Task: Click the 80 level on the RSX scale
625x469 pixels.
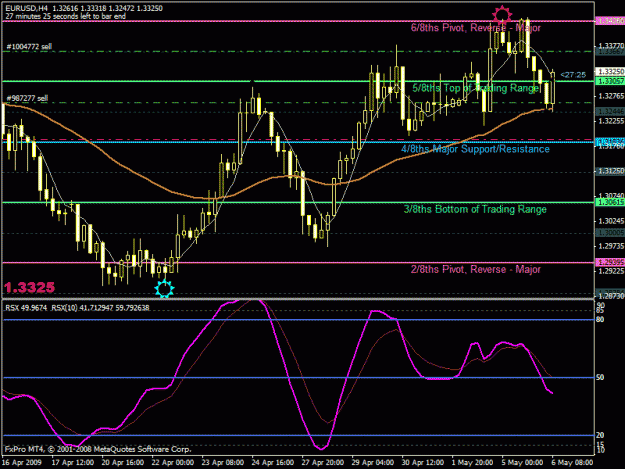Action: click(x=600, y=320)
